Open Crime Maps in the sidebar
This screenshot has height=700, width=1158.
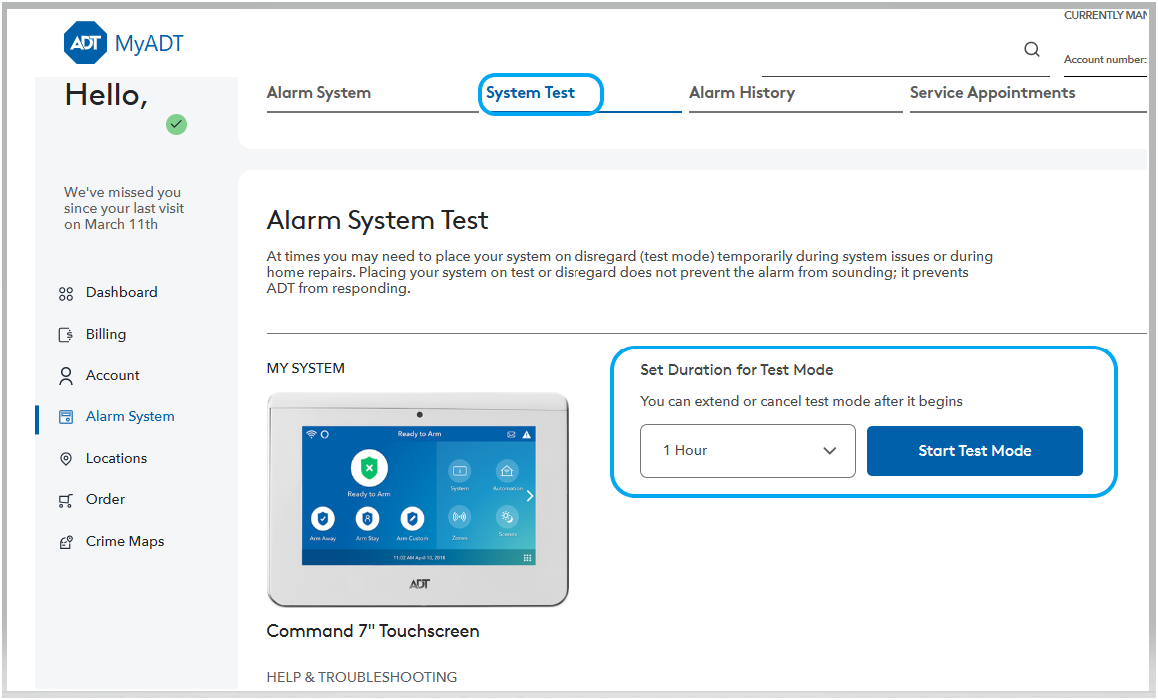tap(125, 541)
